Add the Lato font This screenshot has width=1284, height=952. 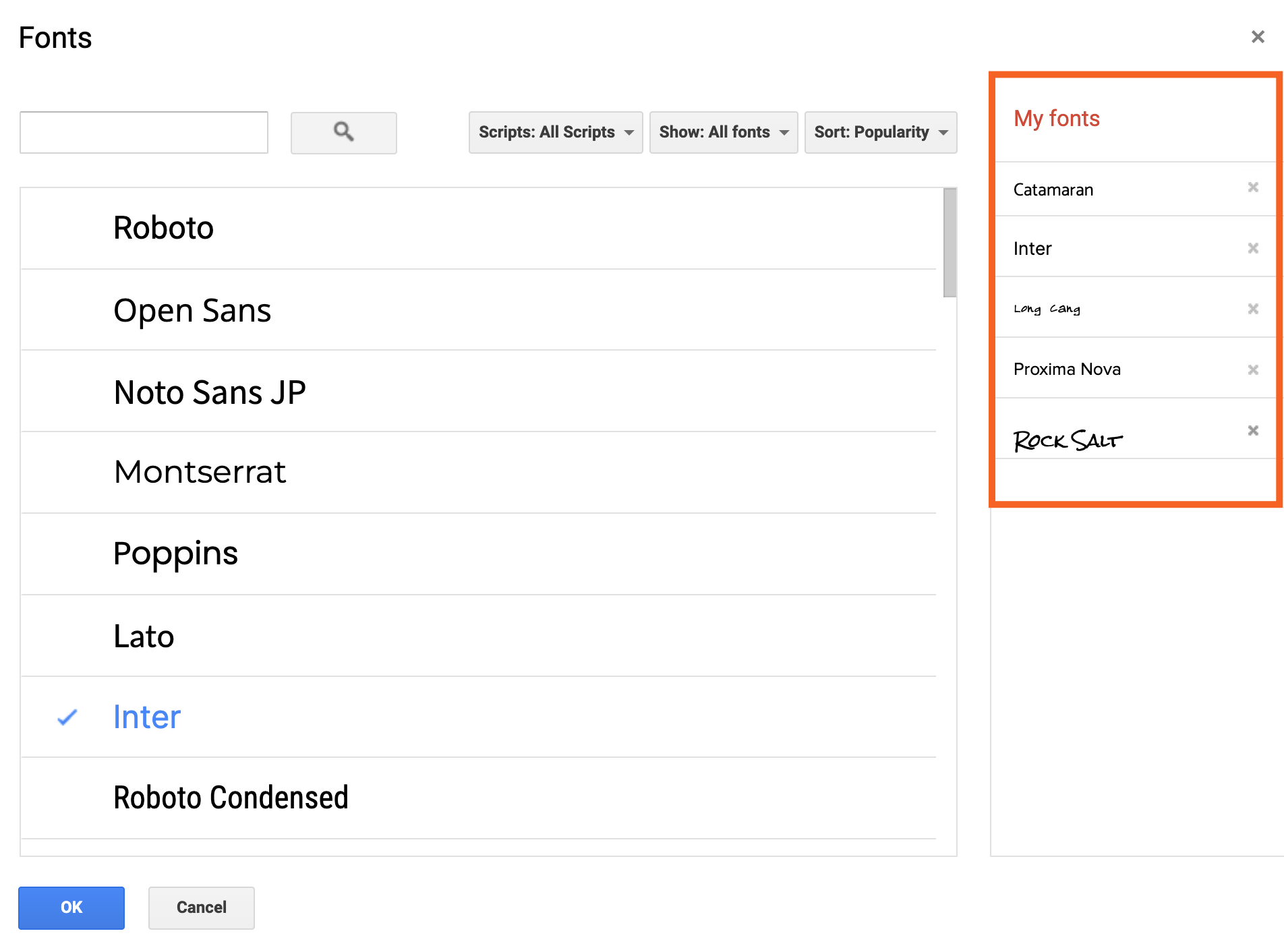coord(478,636)
